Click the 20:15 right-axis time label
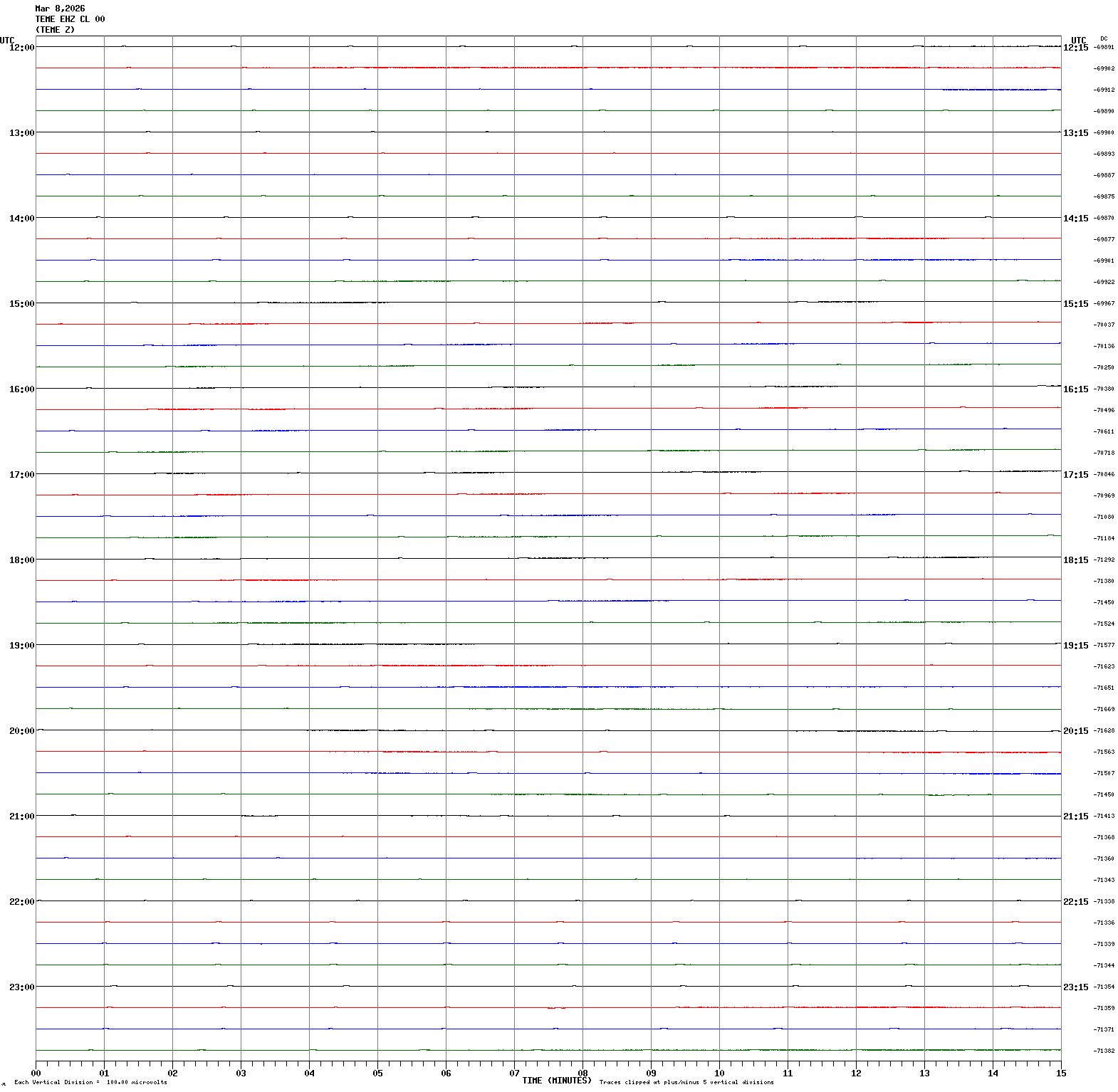The height and width of the screenshot is (1092, 1118). (1075, 731)
